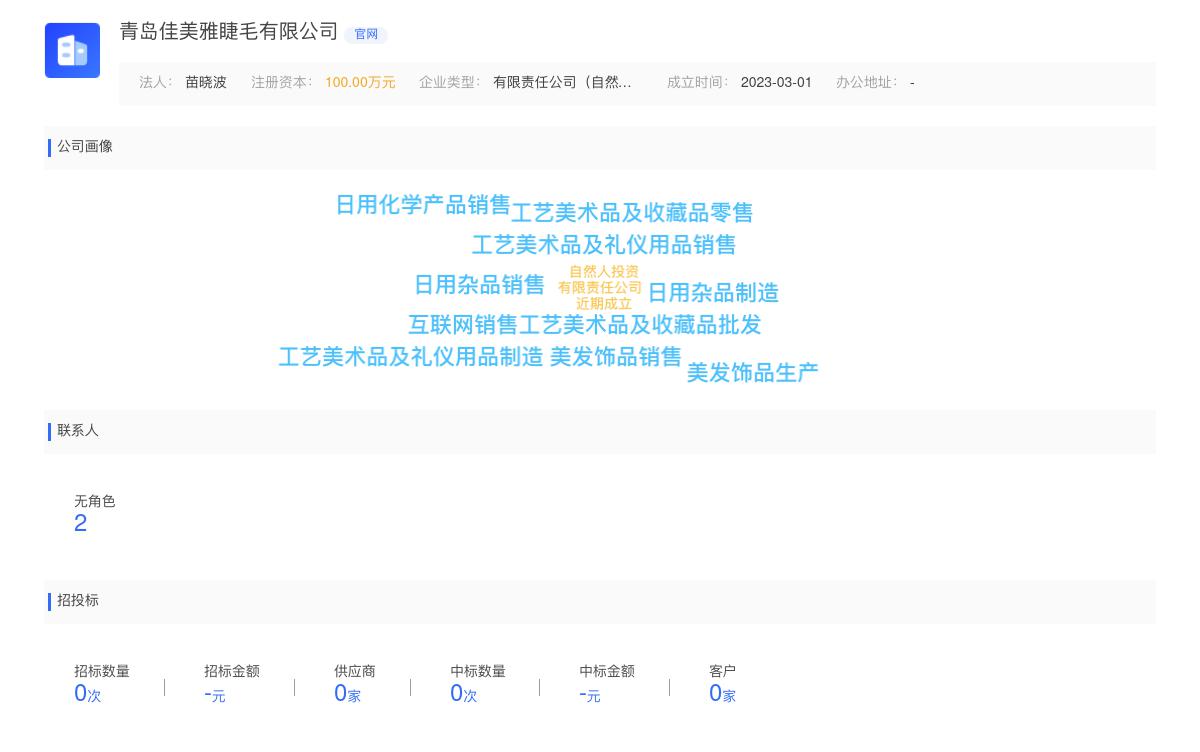
Task: Click legal representative 苗晓波
Action: coord(205,82)
